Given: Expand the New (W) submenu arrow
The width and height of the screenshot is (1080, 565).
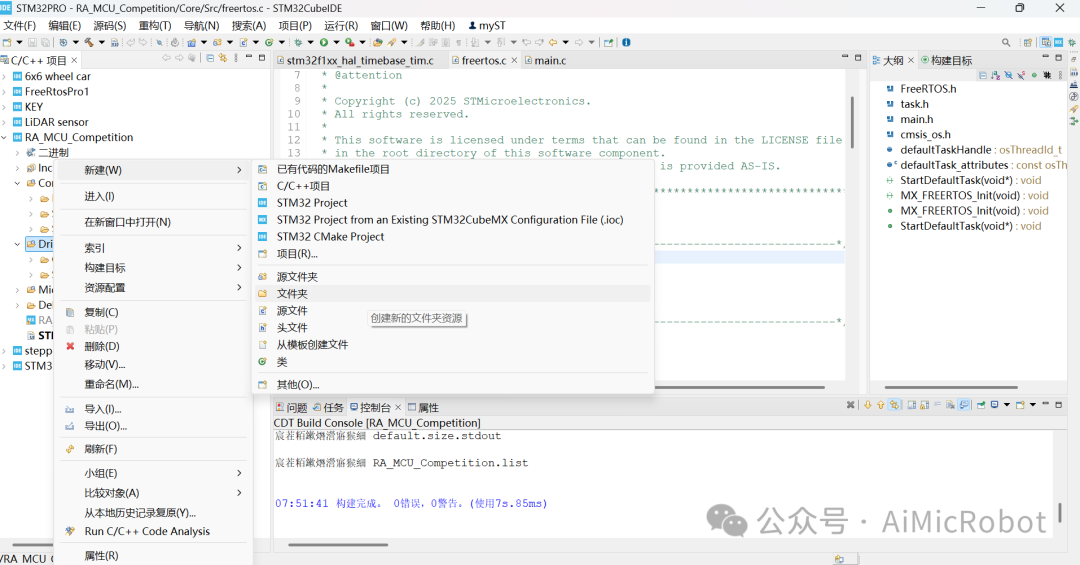Looking at the screenshot, I should pos(239,170).
